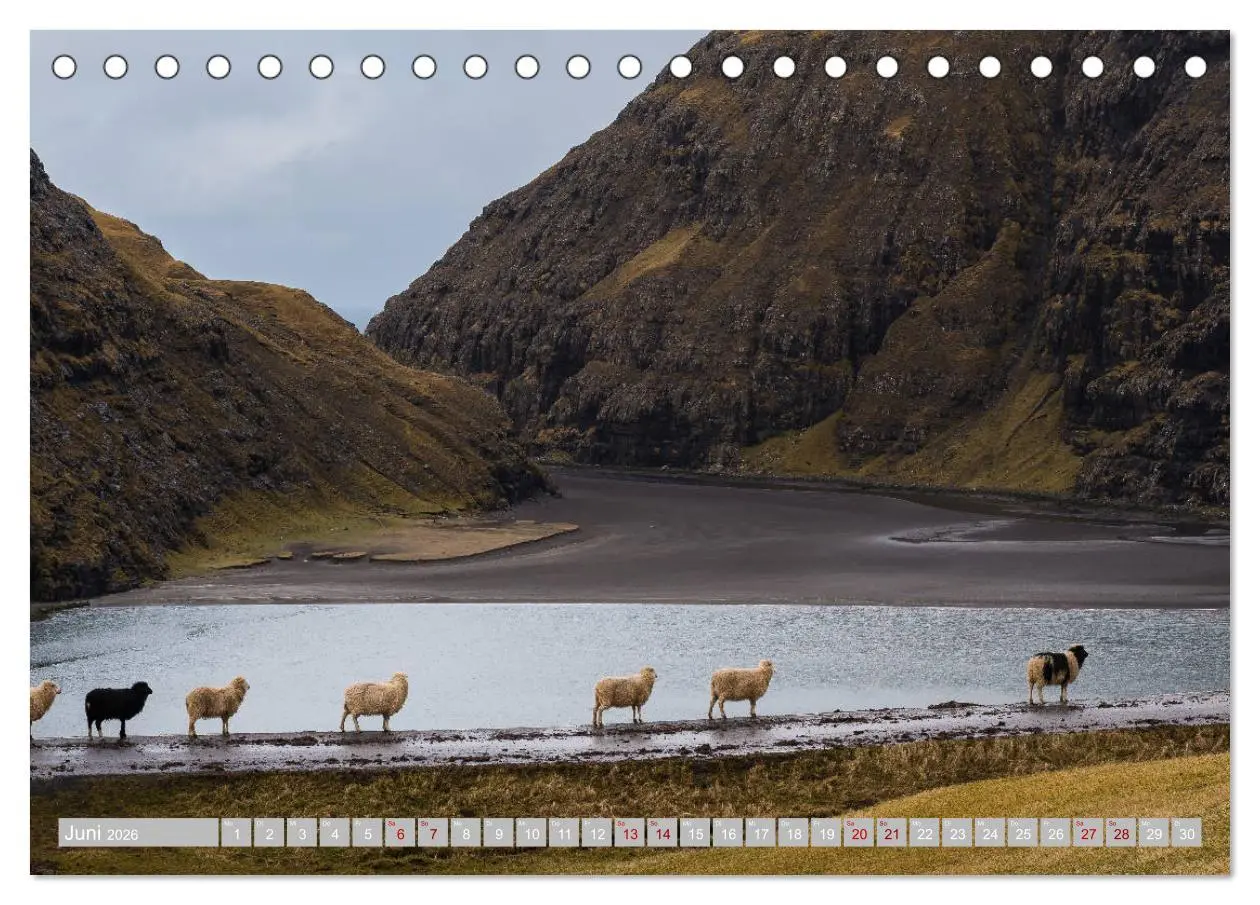Click the black sheep in the photo
The width and height of the screenshot is (1260, 905).
pyautogui.click(x=118, y=709)
